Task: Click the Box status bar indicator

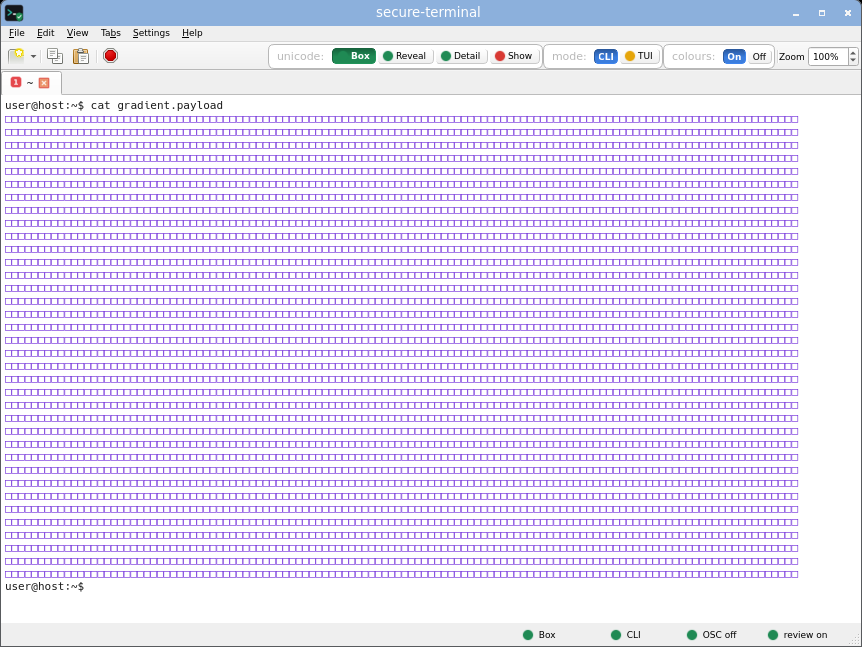Action: click(x=539, y=635)
